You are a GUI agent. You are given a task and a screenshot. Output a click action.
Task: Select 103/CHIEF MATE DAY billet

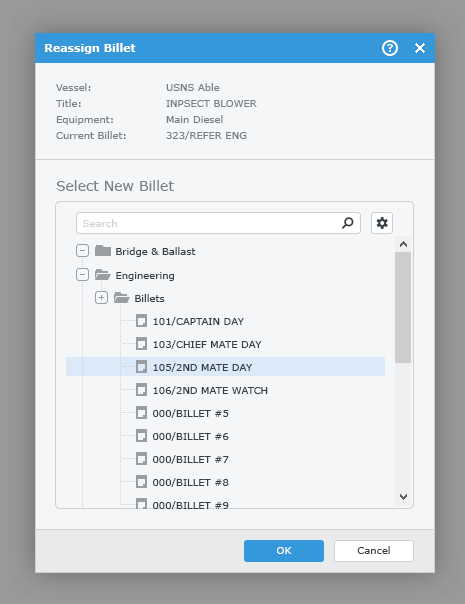tap(207, 344)
